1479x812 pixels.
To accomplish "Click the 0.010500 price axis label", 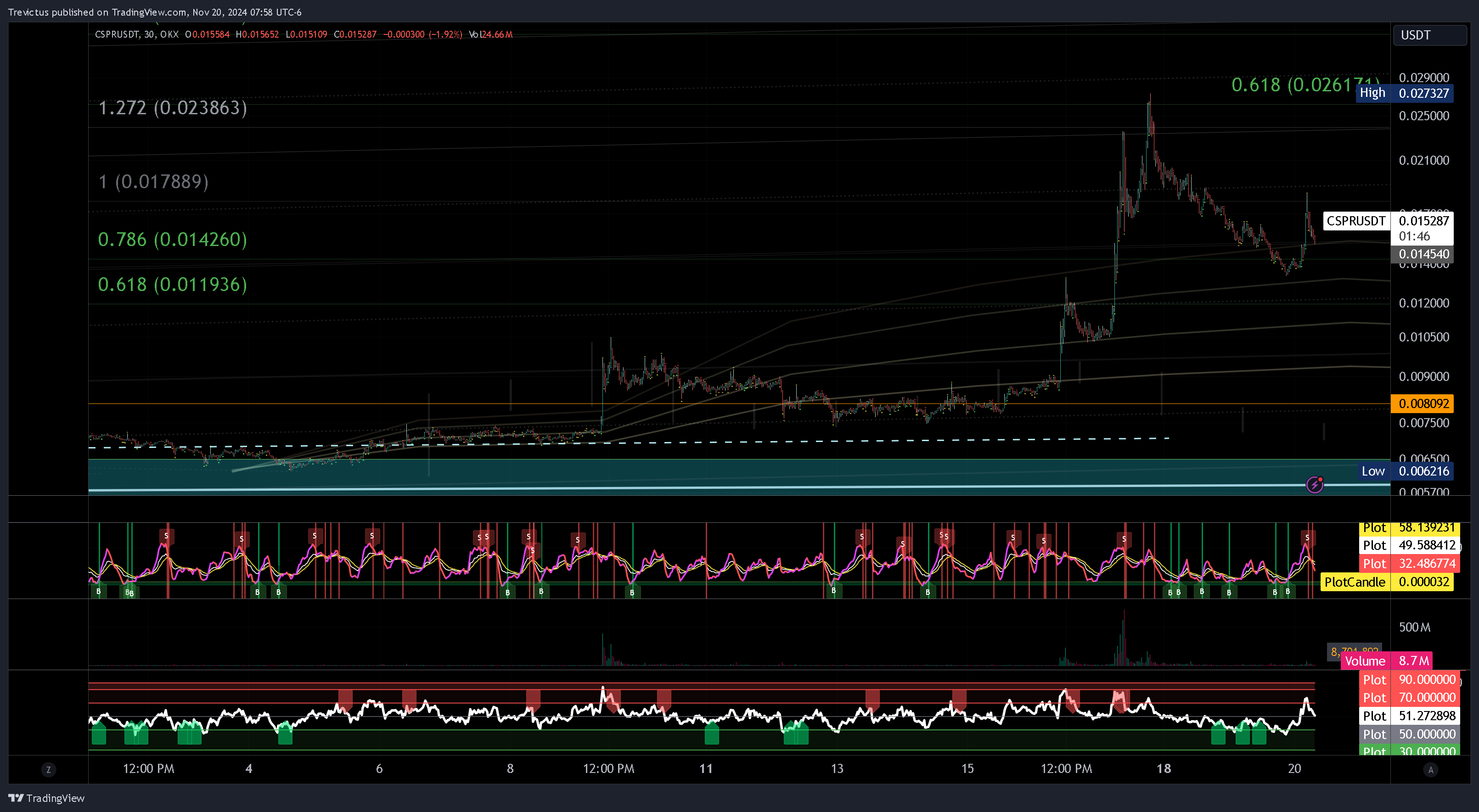I will 1424,337.
